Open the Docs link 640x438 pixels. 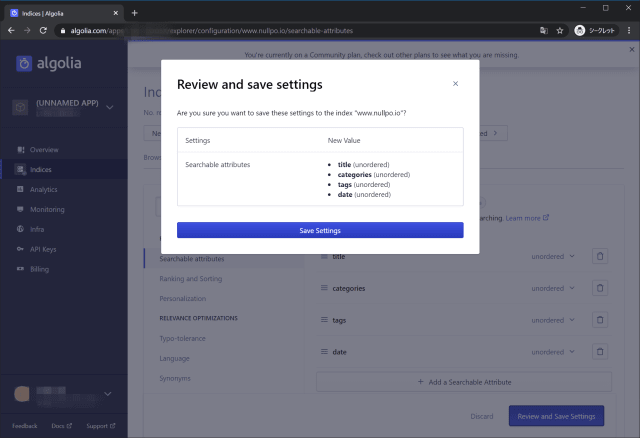pyautogui.click(x=62, y=426)
